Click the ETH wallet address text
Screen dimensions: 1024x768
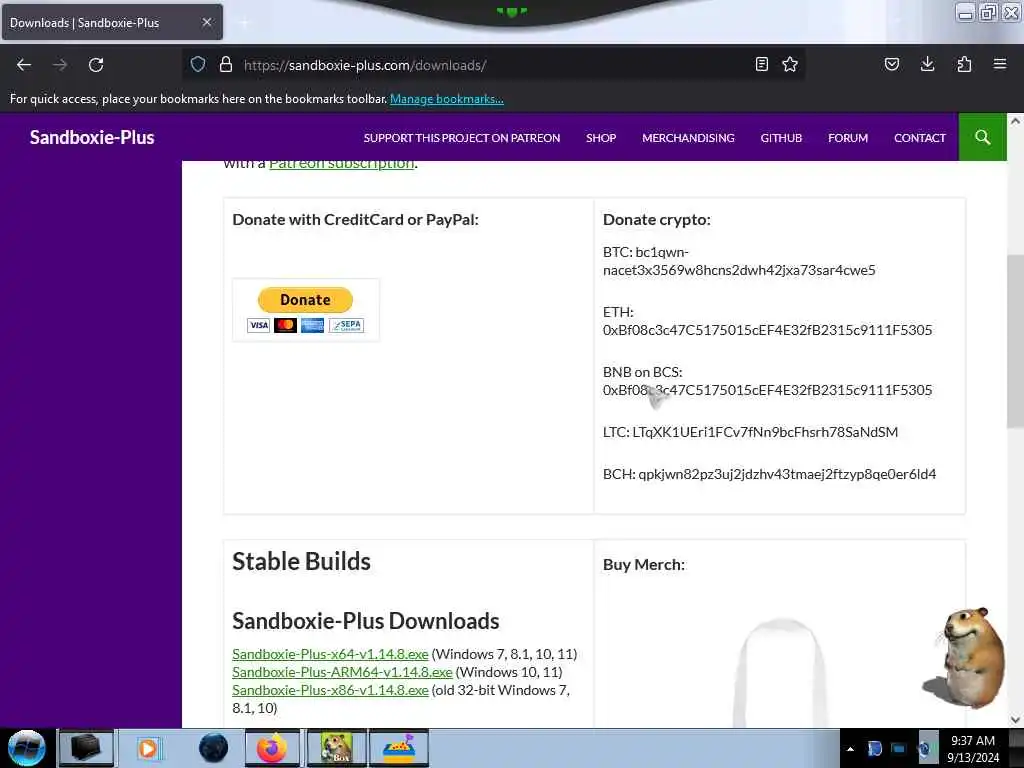(767, 330)
